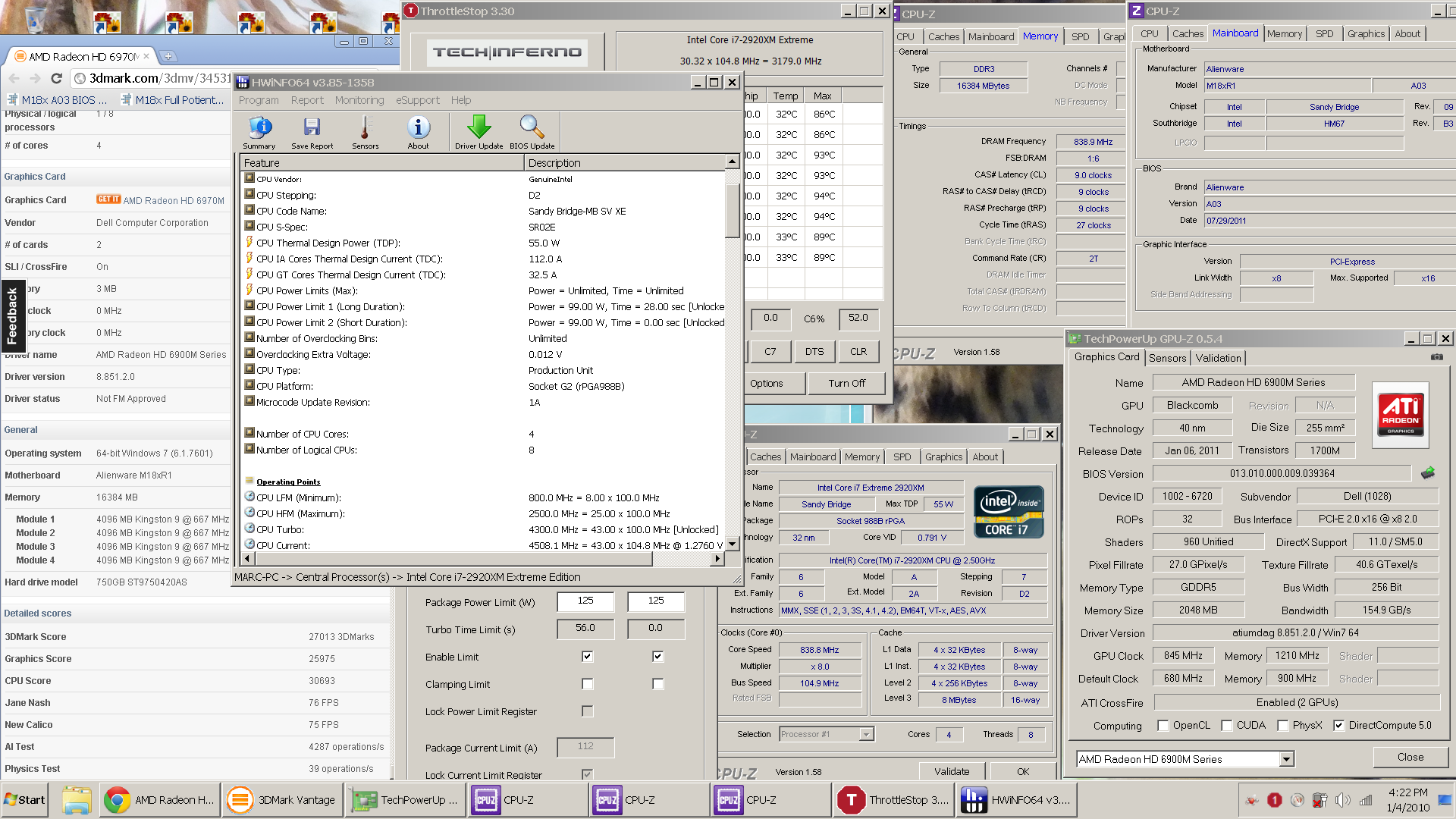Open the Report menu in HWiNFO64
The width and height of the screenshot is (1456, 819).
307,100
